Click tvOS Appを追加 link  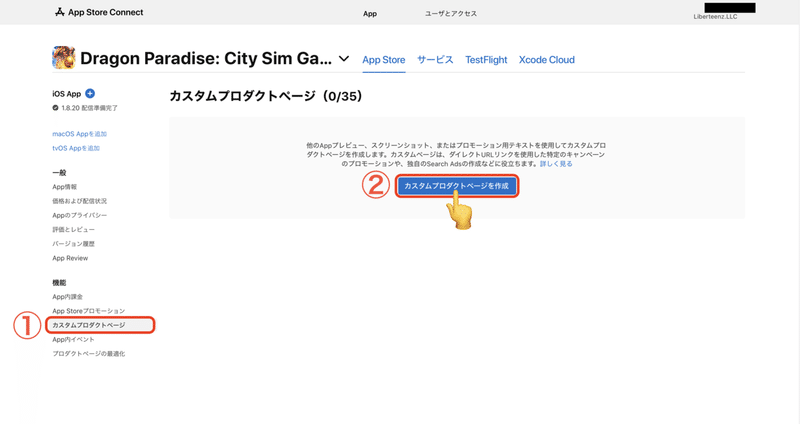(76, 148)
